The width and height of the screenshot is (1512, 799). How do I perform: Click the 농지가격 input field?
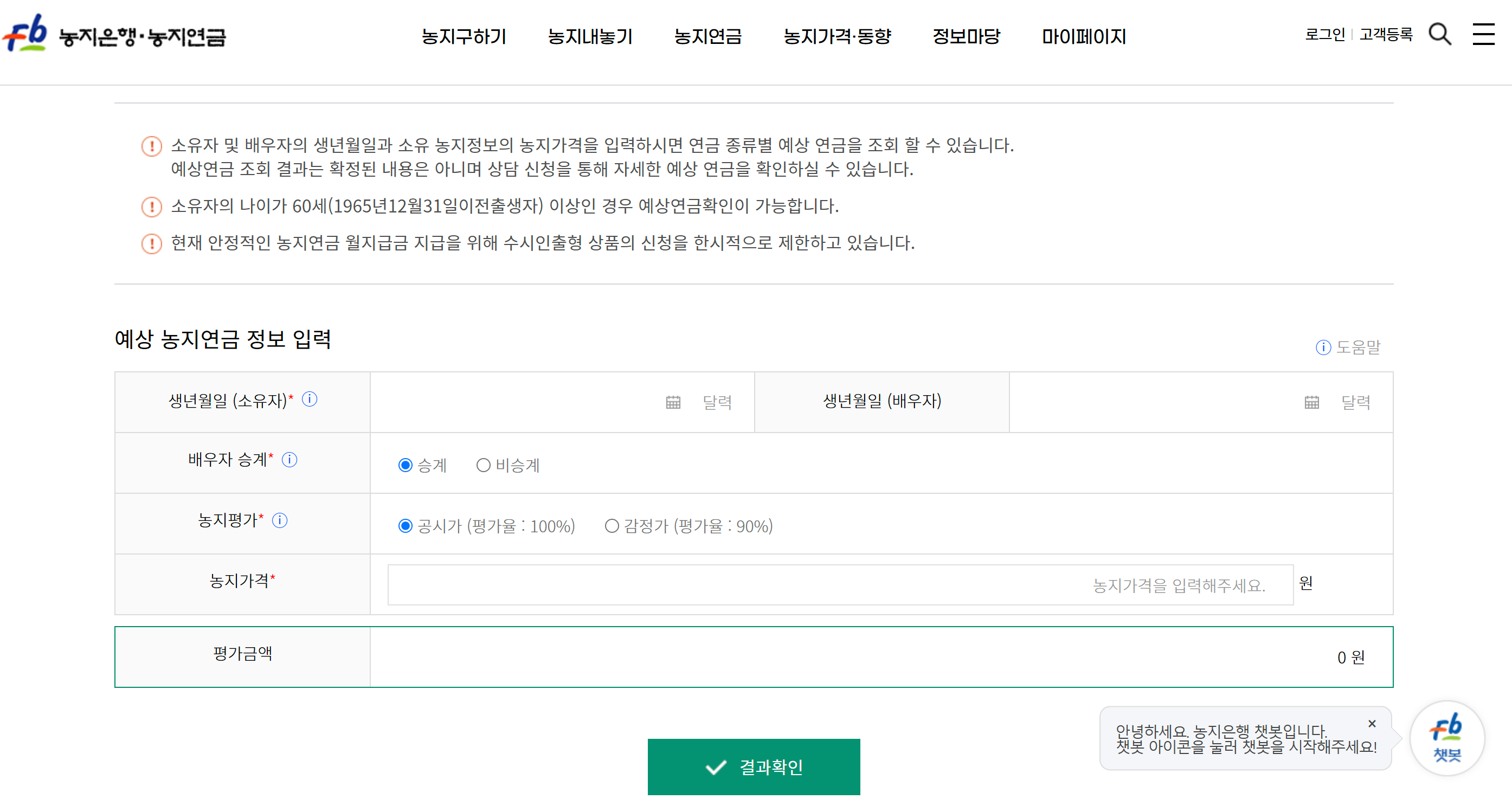point(839,585)
